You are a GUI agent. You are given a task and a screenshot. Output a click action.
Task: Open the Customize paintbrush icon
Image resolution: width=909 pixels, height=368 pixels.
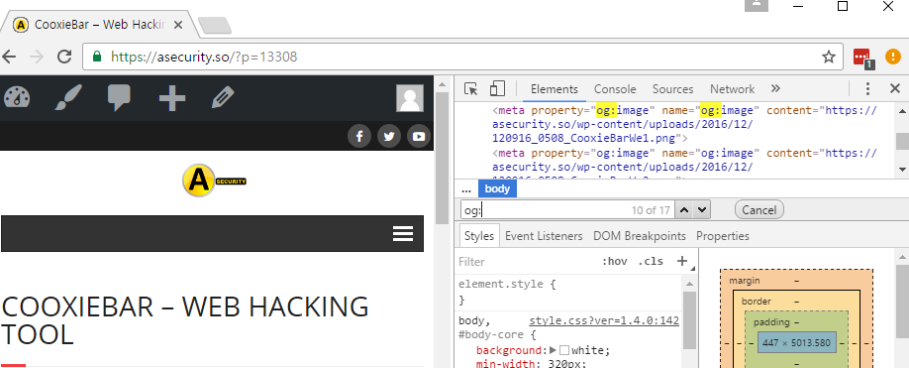click(68, 97)
